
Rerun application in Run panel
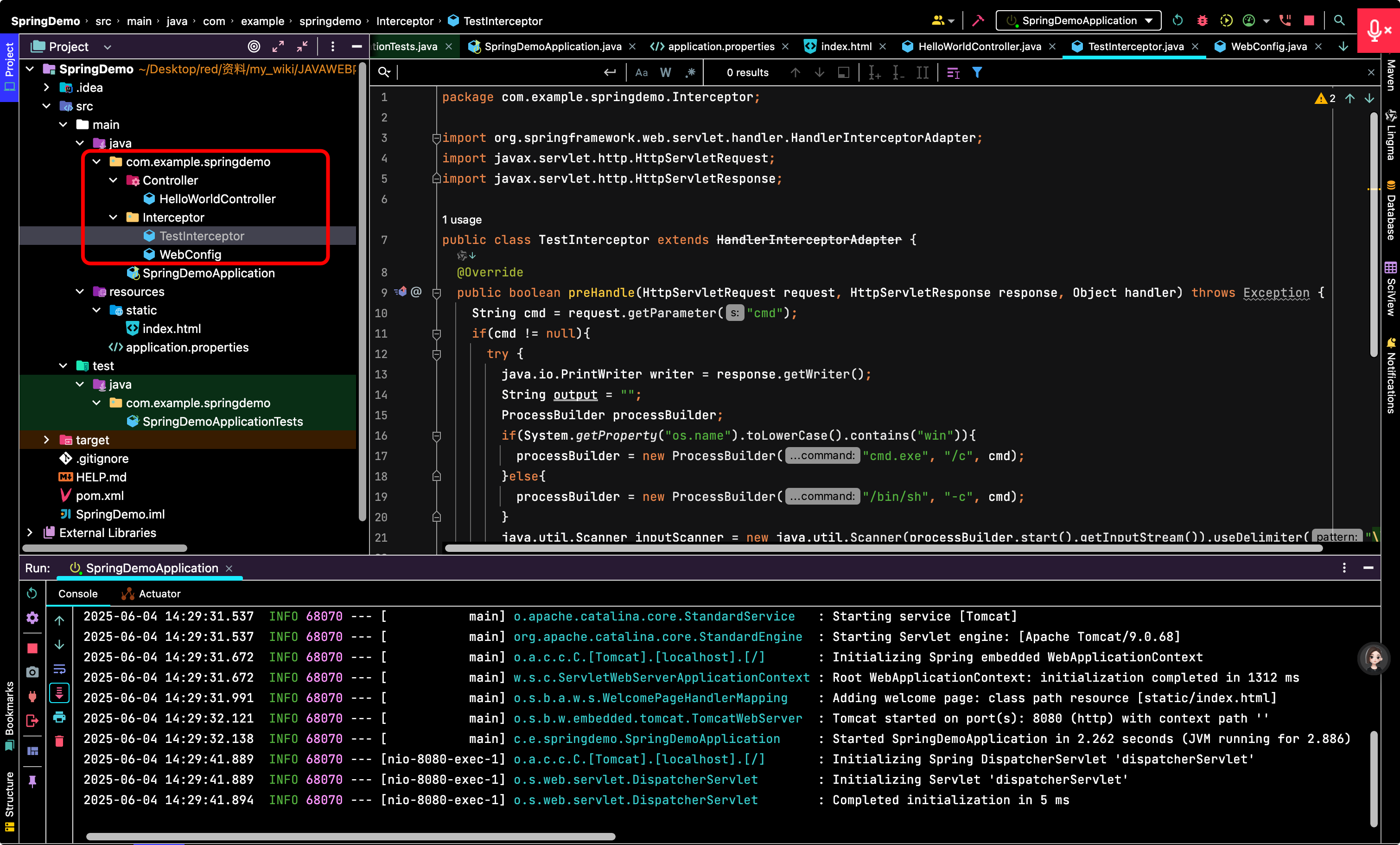[32, 593]
